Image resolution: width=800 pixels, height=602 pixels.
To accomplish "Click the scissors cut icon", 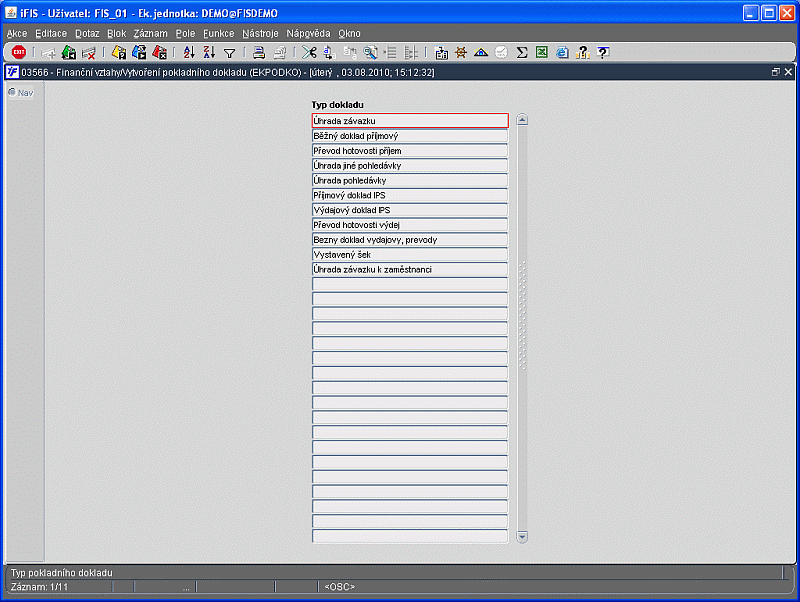I will 309,52.
